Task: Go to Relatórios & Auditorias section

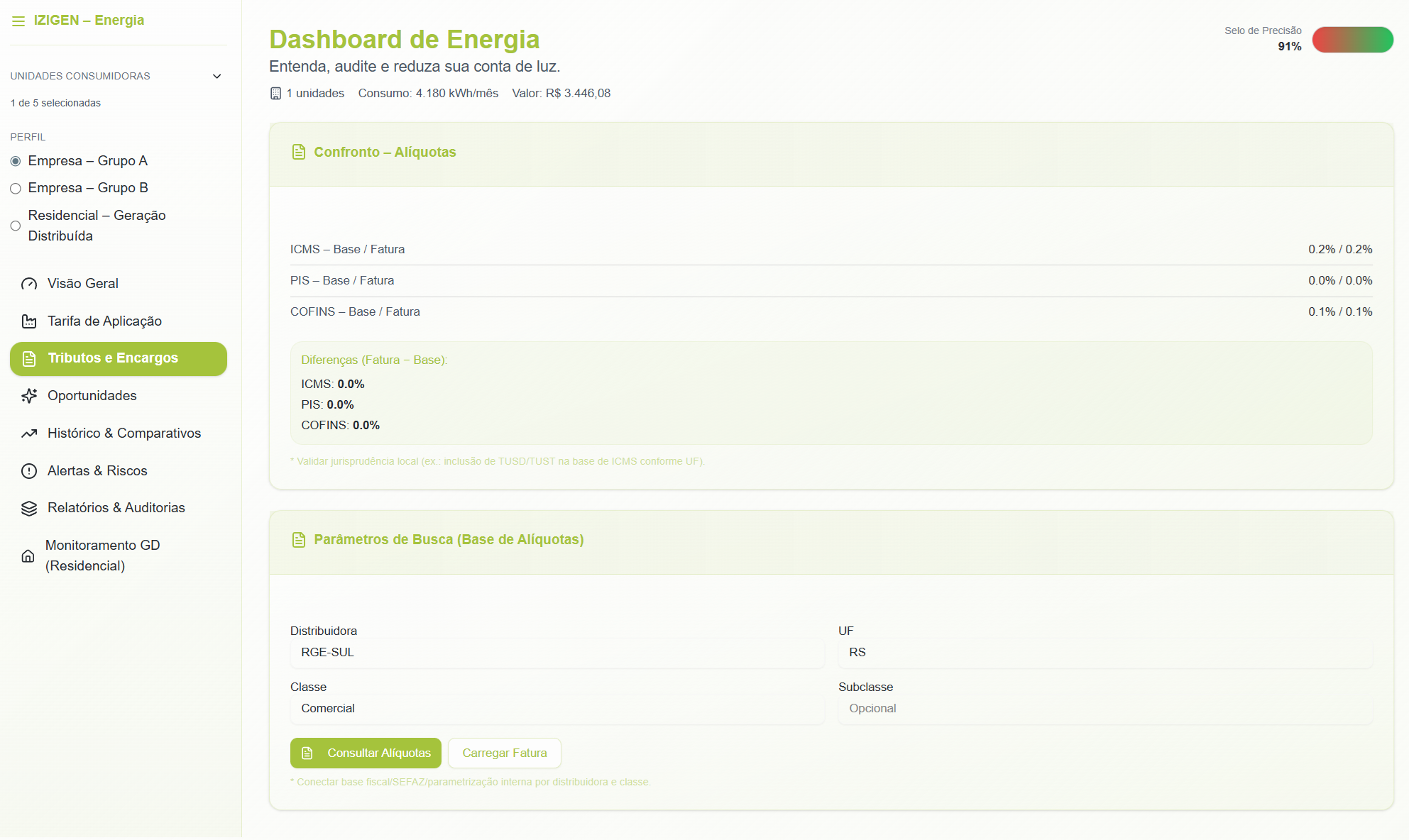Action: [x=116, y=508]
